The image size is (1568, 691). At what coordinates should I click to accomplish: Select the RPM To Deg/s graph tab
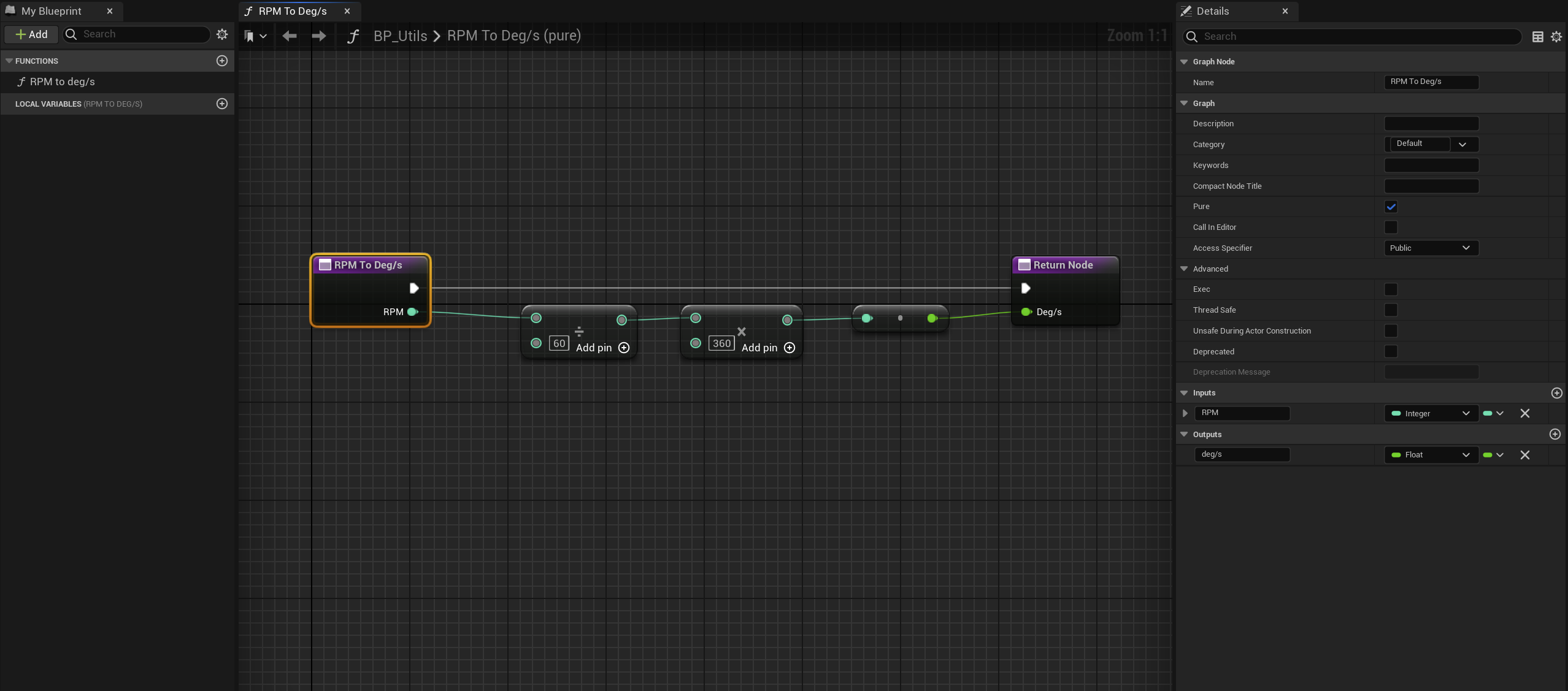[293, 11]
